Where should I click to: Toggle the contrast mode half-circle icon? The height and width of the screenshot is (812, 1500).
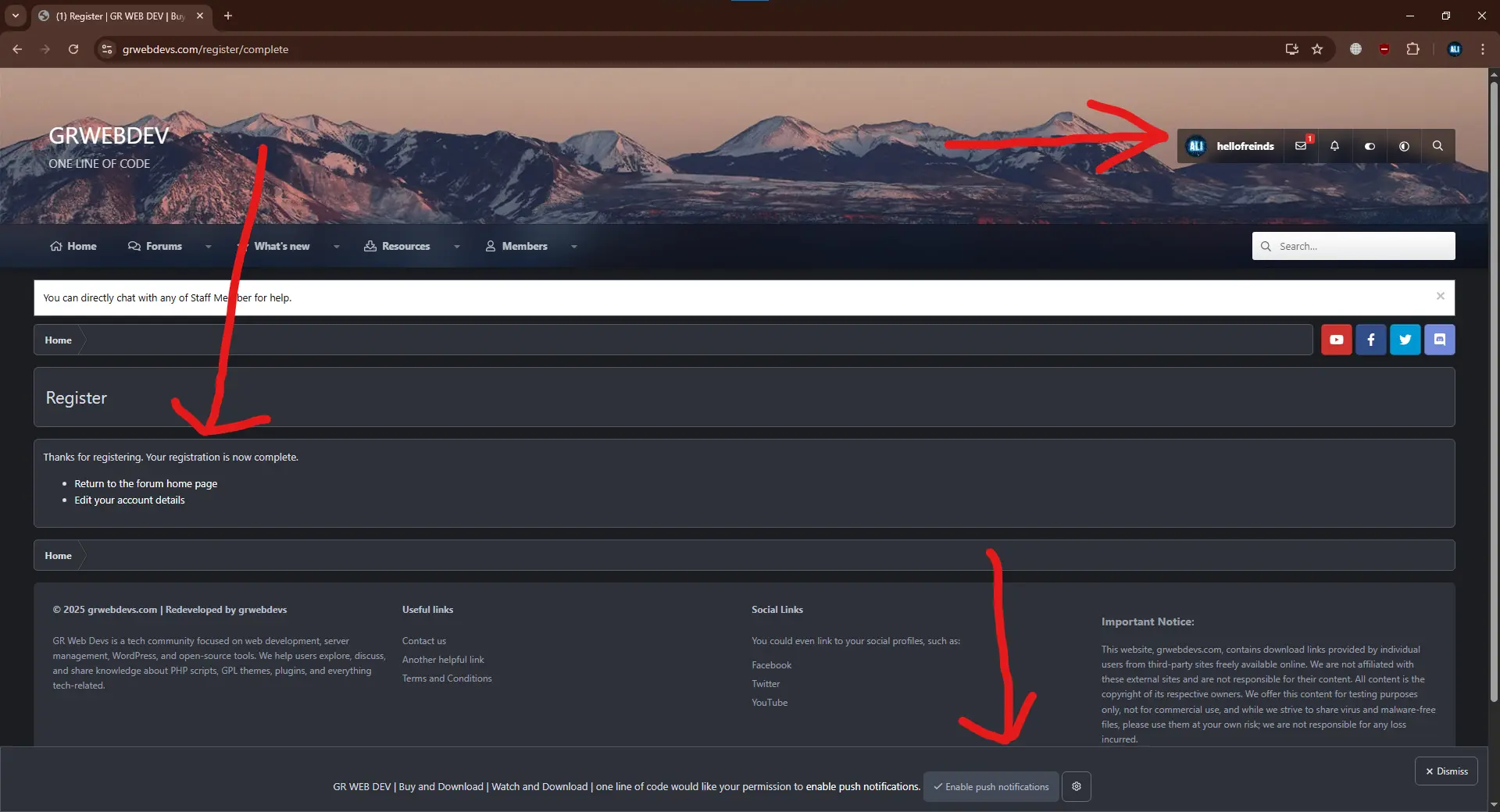[x=1404, y=146]
